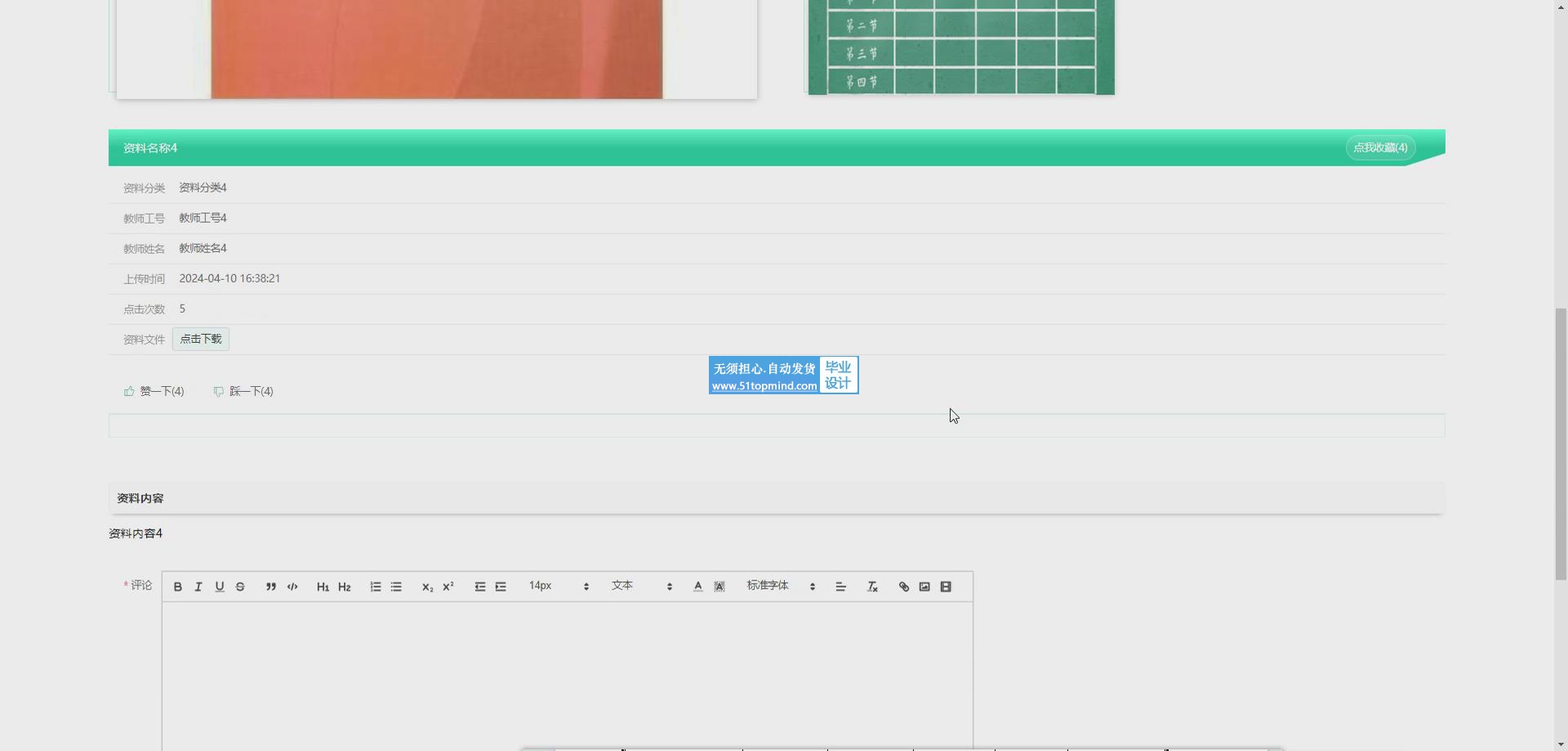This screenshot has width=1568, height=751.
Task: Click the 教师姓名4 value
Action: click(x=203, y=248)
